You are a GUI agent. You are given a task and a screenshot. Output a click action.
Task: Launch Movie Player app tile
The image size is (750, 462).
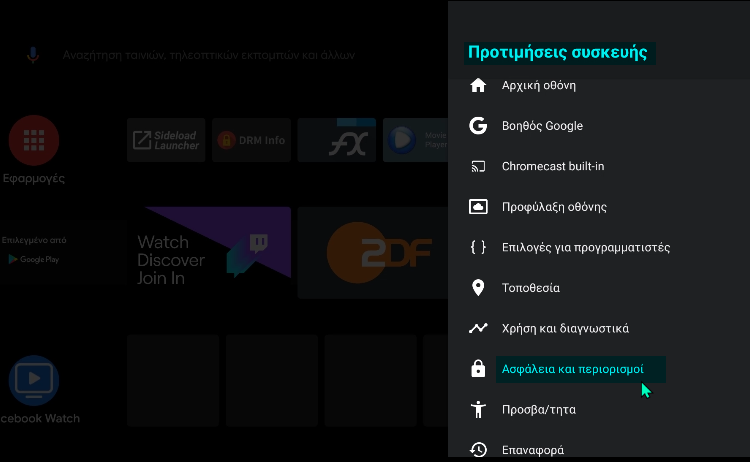coord(416,140)
